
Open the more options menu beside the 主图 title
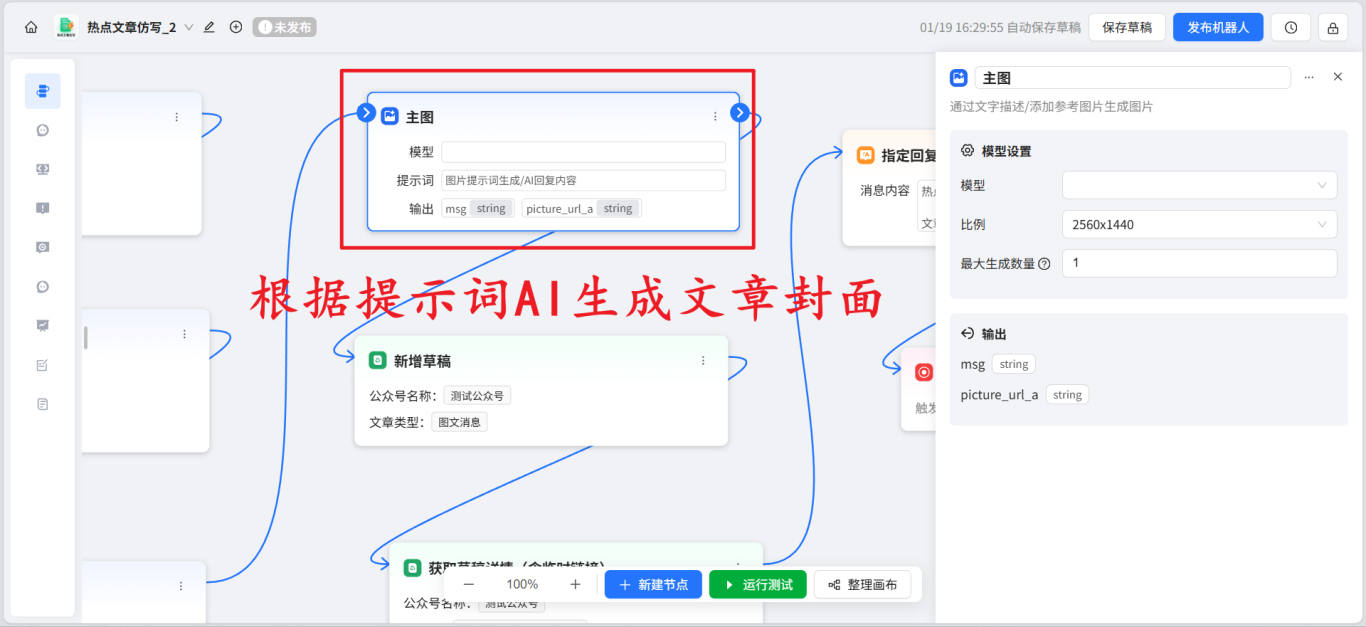pos(1309,77)
